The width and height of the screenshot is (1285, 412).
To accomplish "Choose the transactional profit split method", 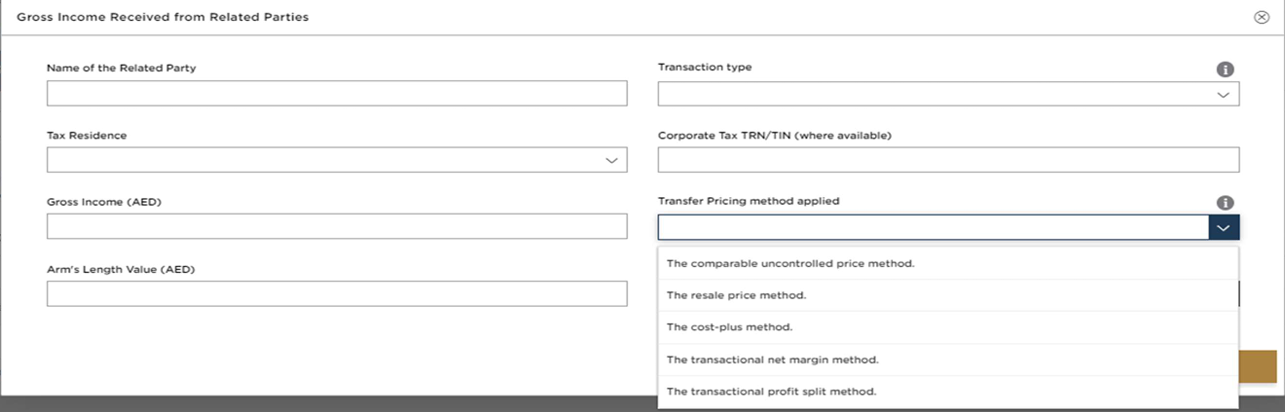I will click(x=771, y=391).
